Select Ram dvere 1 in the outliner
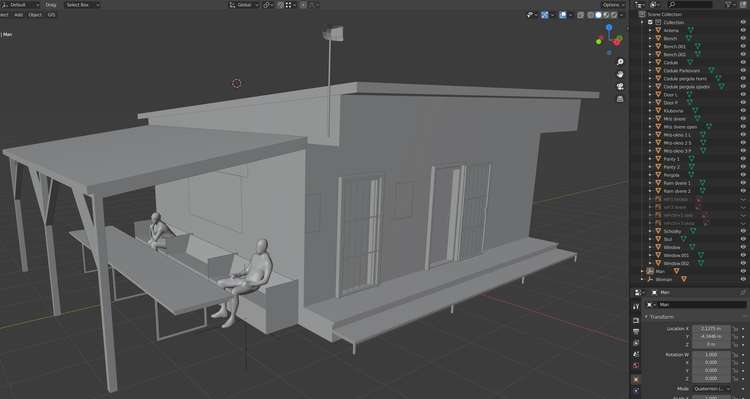Viewport: 750px width, 399px height. pyautogui.click(x=677, y=183)
